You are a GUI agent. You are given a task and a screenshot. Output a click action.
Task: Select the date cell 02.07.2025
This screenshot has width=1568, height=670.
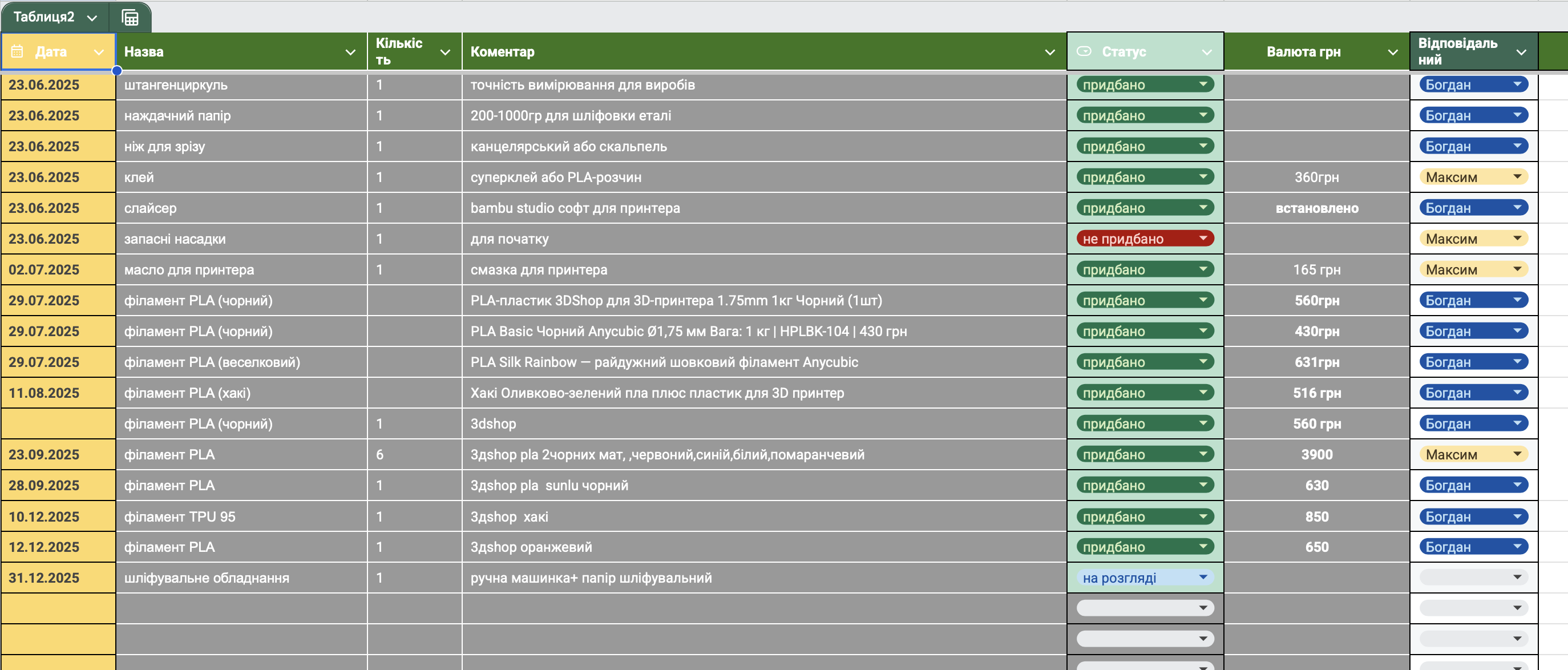tap(58, 269)
